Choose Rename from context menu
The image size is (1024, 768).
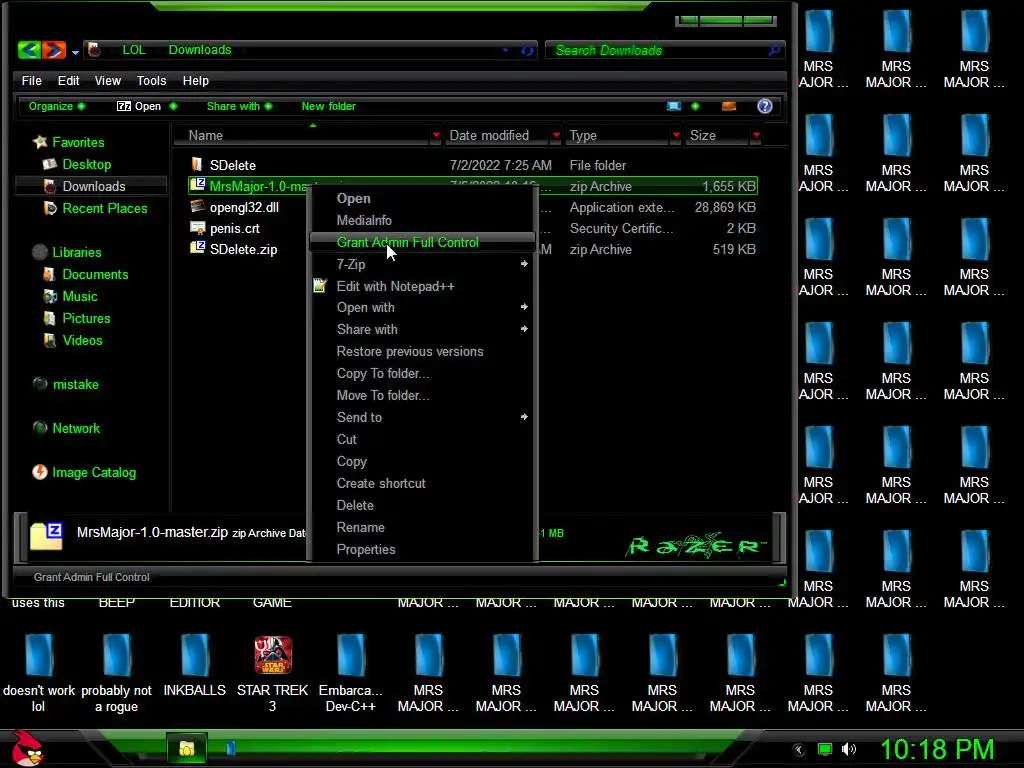(x=422, y=527)
